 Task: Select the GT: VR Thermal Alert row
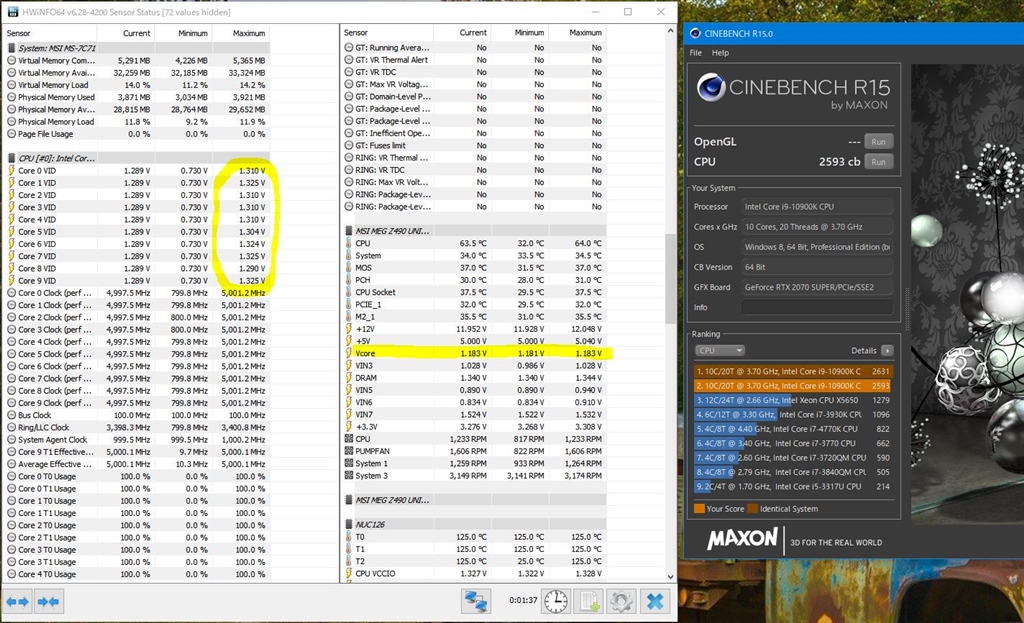coord(474,60)
